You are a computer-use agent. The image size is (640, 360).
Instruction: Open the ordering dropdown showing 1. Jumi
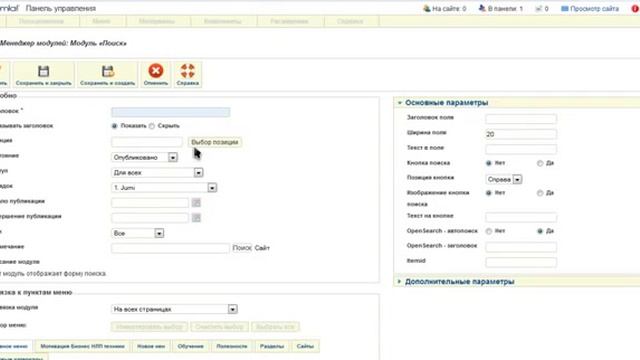point(164,188)
